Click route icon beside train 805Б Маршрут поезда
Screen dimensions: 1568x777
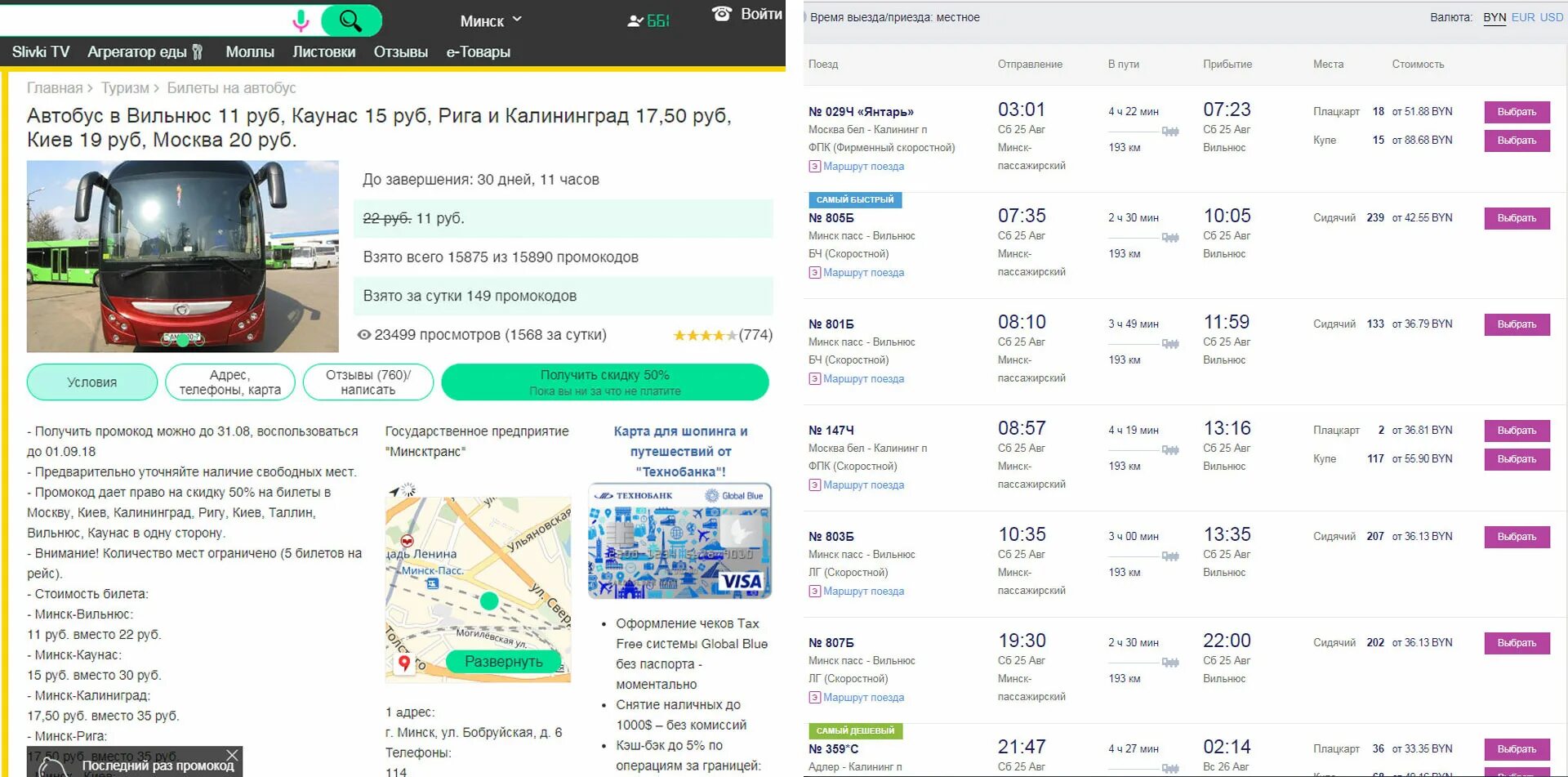pos(814,272)
